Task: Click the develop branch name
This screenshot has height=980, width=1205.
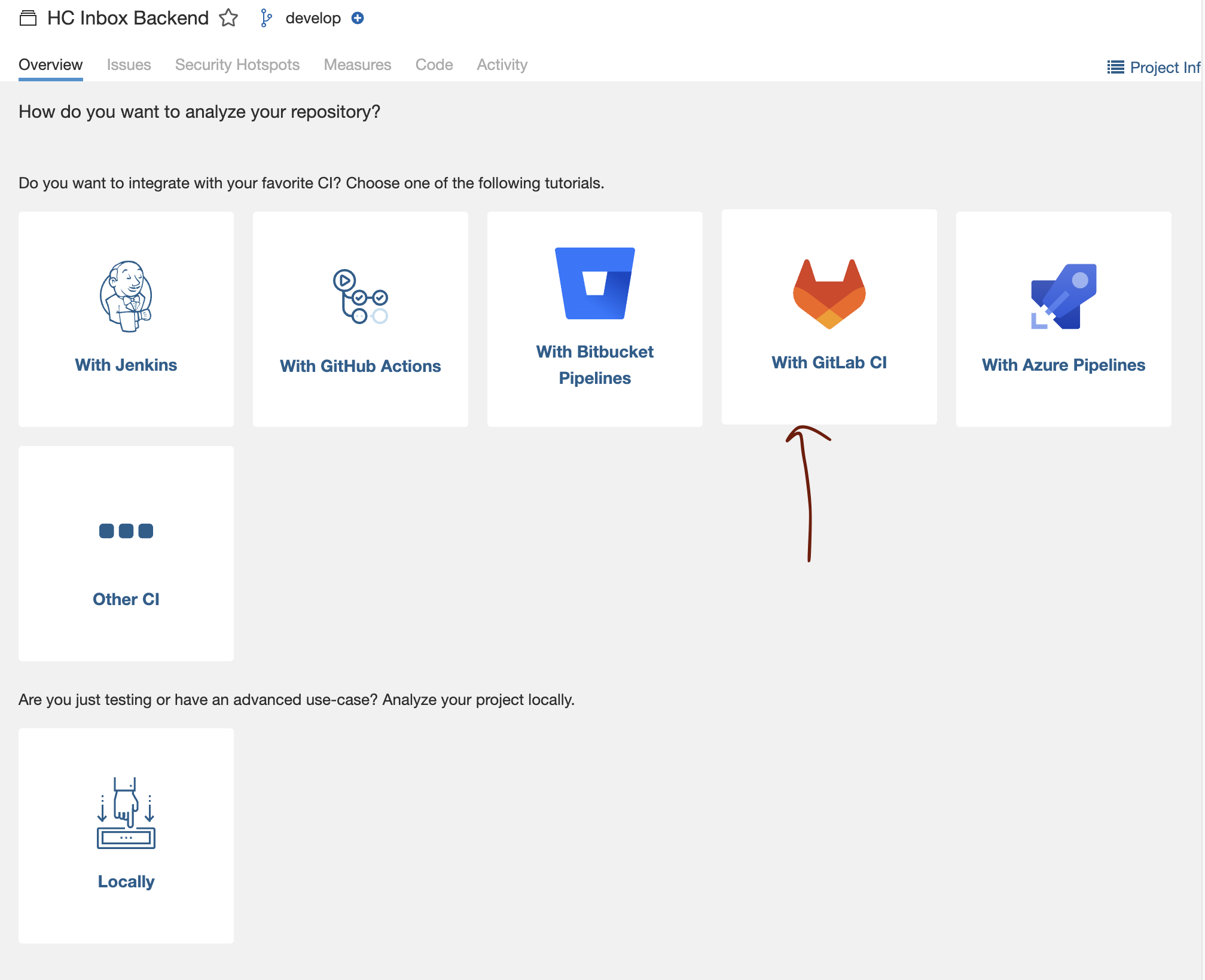Action: click(313, 18)
